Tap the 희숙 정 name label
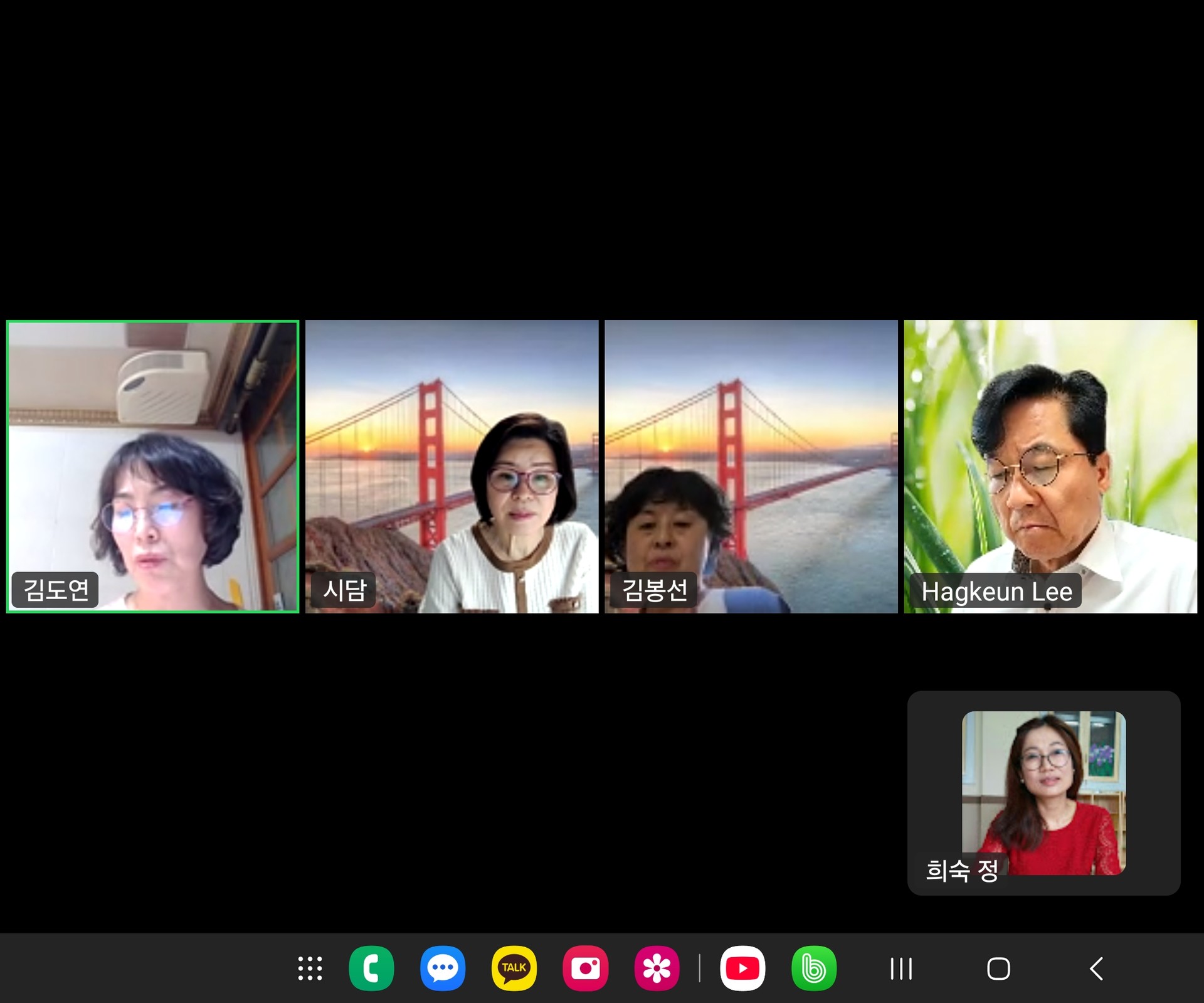This screenshot has width=1204, height=1003. (x=961, y=870)
